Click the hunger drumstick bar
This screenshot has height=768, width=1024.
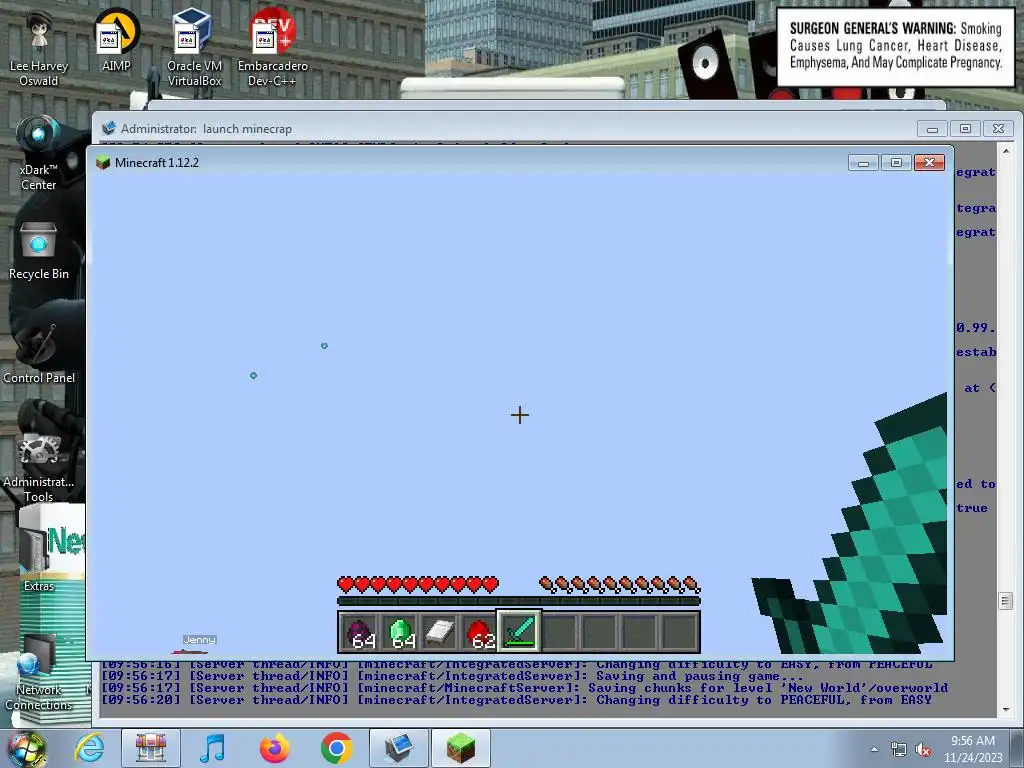click(x=619, y=584)
